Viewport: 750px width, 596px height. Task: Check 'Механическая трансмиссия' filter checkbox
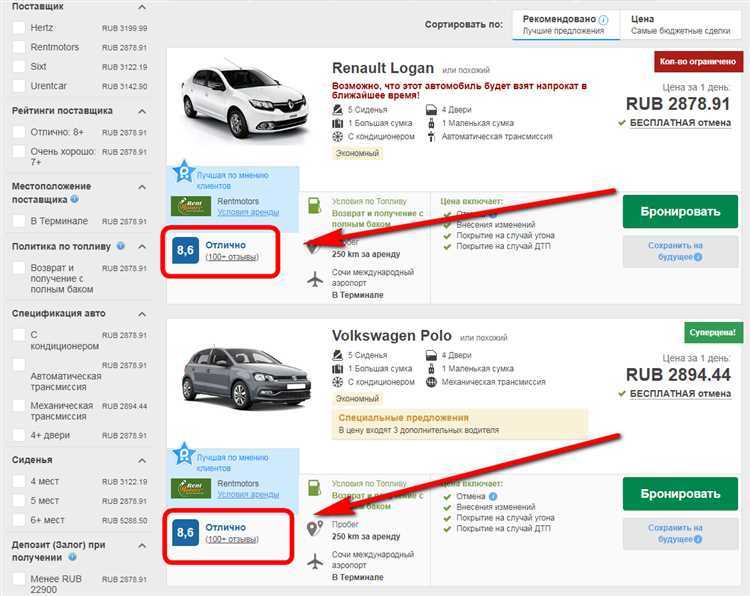[19, 406]
